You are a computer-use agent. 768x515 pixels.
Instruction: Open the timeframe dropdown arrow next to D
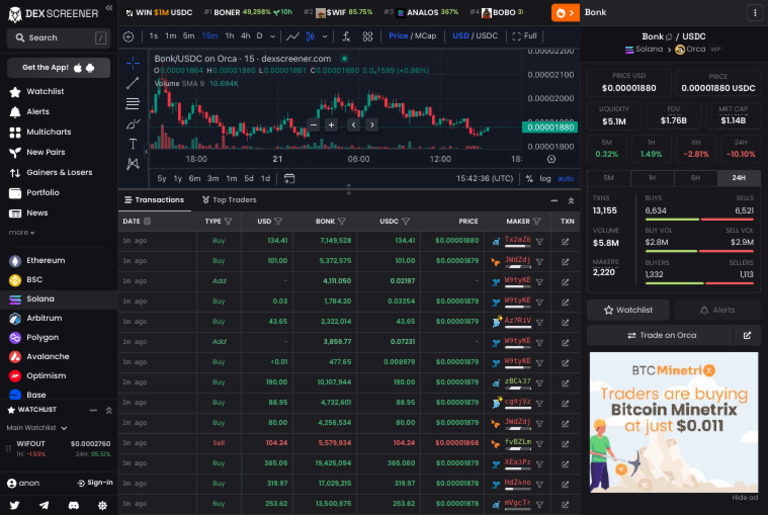(272, 36)
